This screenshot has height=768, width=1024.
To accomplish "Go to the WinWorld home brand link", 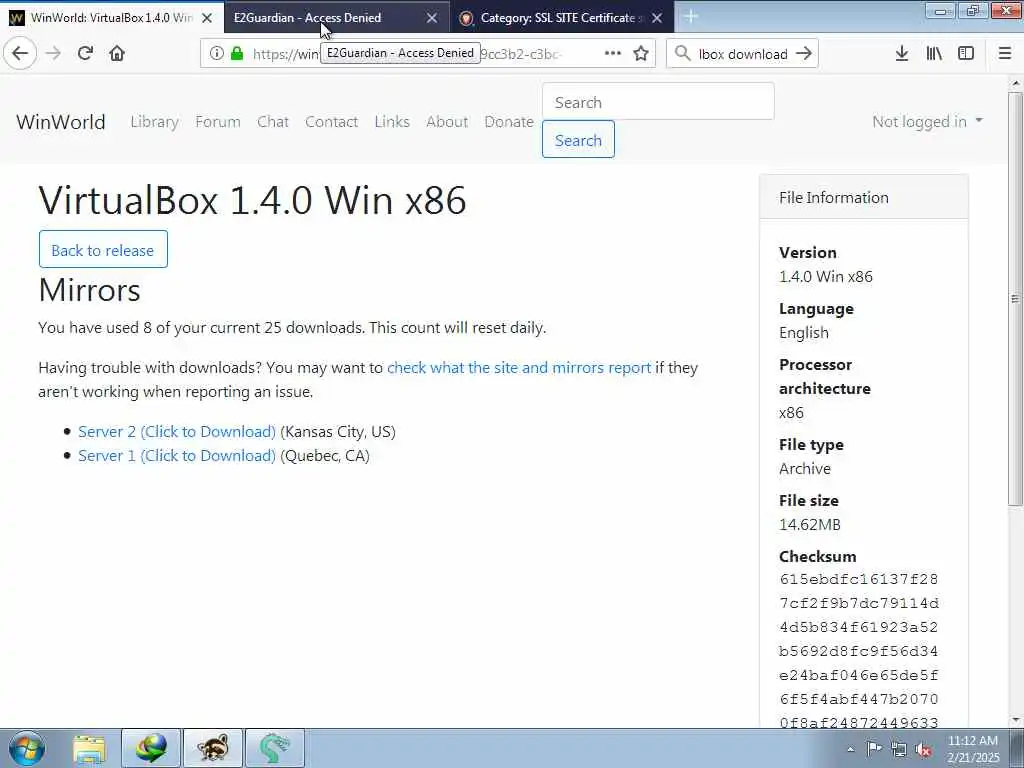I will tap(61, 121).
